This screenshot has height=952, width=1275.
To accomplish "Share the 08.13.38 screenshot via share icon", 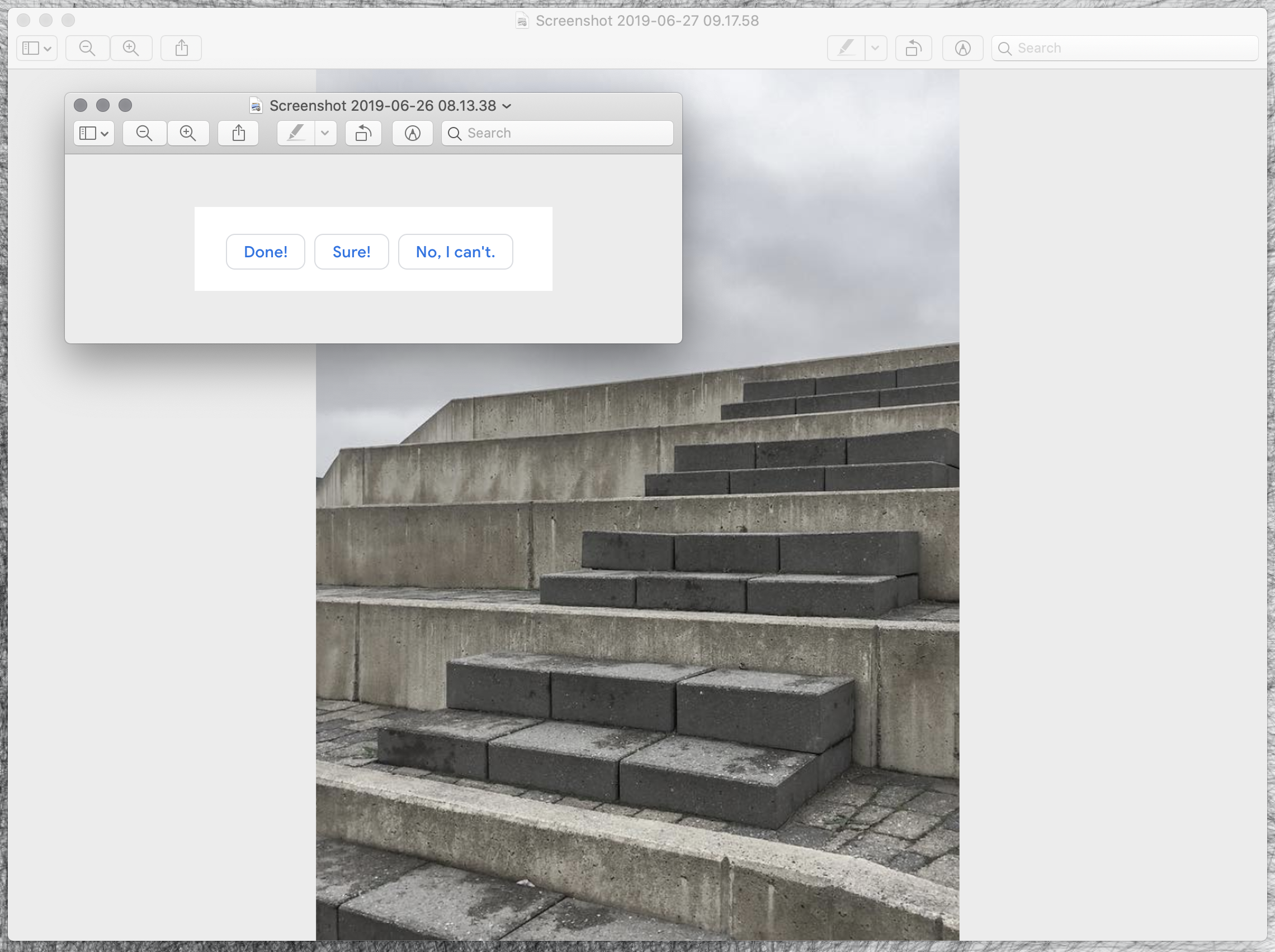I will pos(239,133).
